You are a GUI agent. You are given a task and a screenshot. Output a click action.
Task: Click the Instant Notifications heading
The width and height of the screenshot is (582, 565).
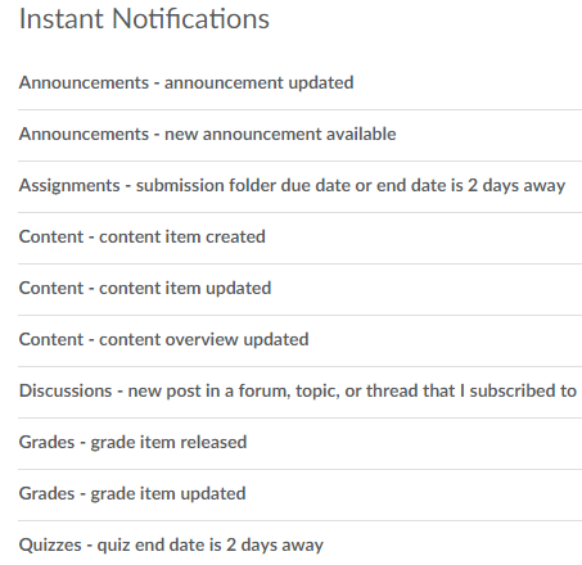click(144, 19)
